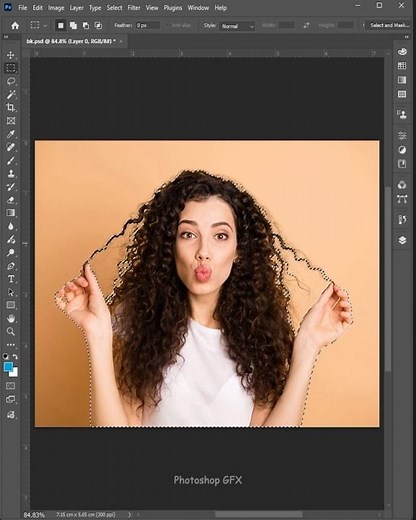Select the Blur tool

(11, 226)
